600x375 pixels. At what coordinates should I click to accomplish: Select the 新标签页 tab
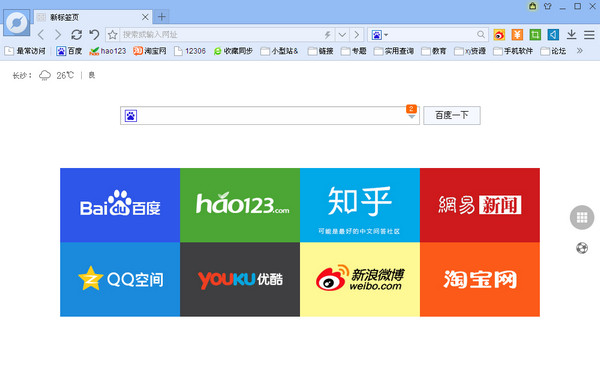(92, 17)
